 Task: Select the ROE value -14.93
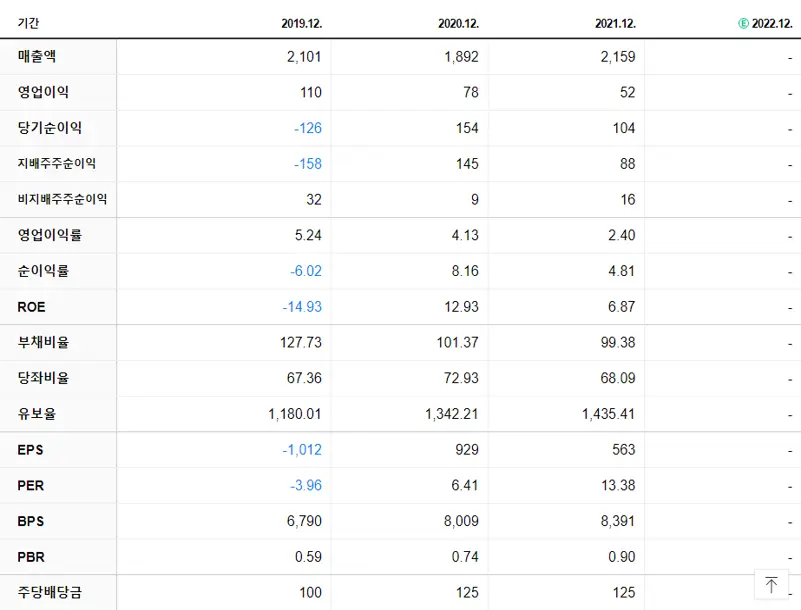302,307
